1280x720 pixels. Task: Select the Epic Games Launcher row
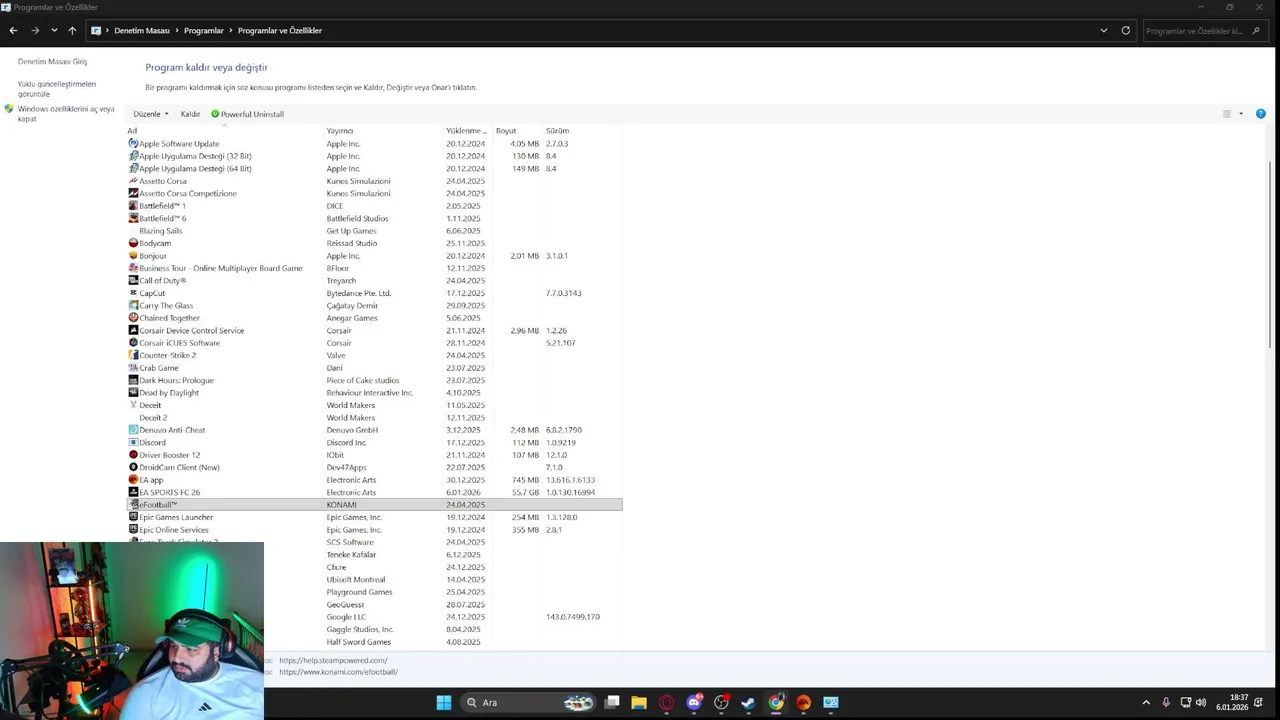375,517
